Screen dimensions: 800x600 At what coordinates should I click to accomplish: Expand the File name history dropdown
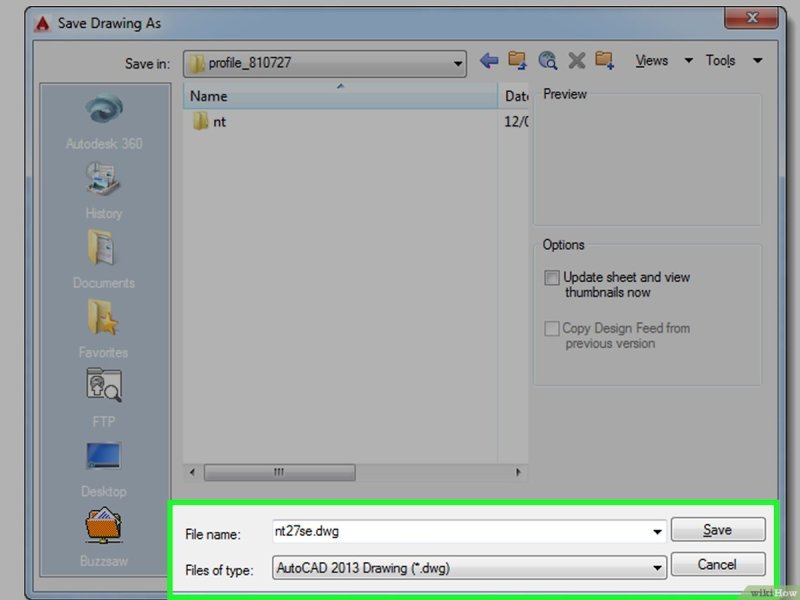tap(657, 532)
